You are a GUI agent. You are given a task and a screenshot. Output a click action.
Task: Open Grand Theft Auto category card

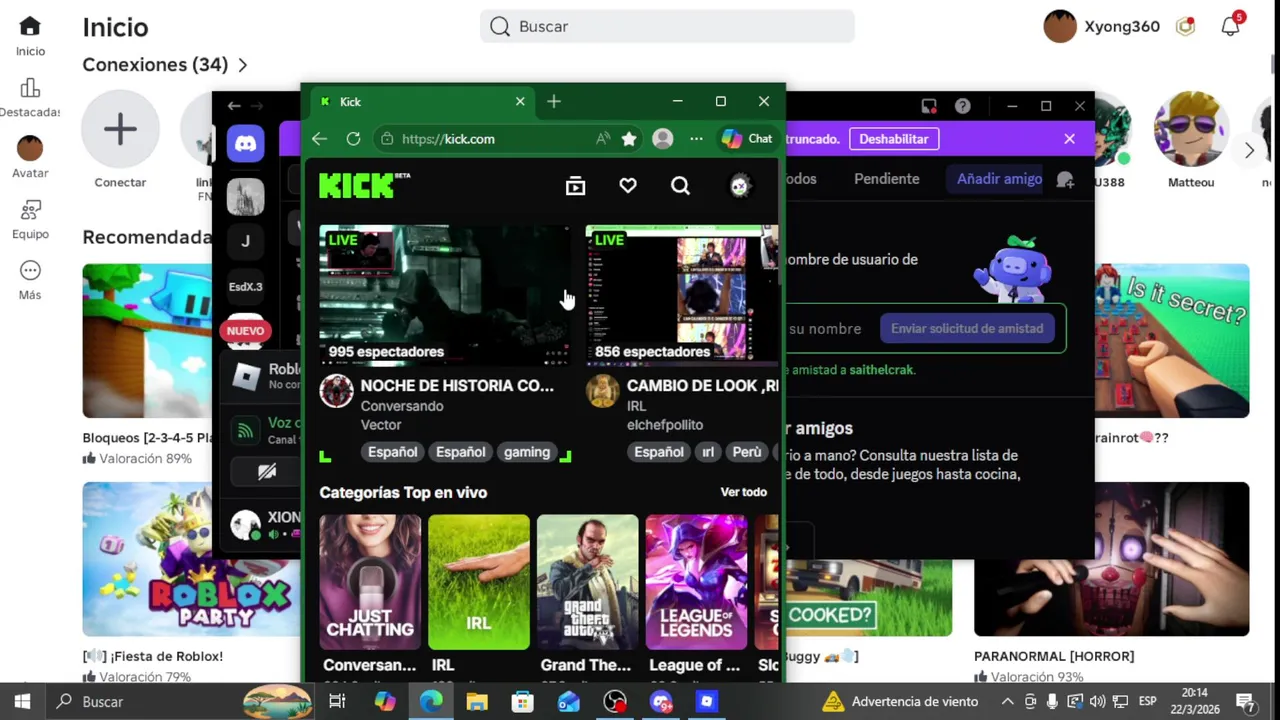coord(587,582)
